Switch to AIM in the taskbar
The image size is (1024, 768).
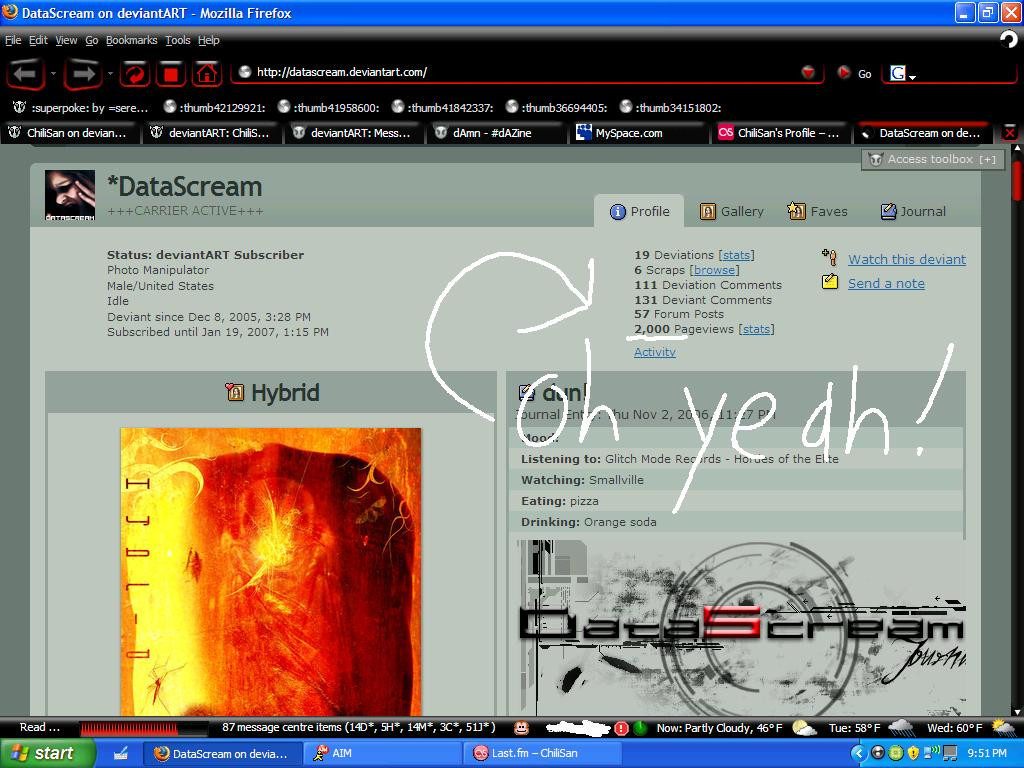[382, 754]
